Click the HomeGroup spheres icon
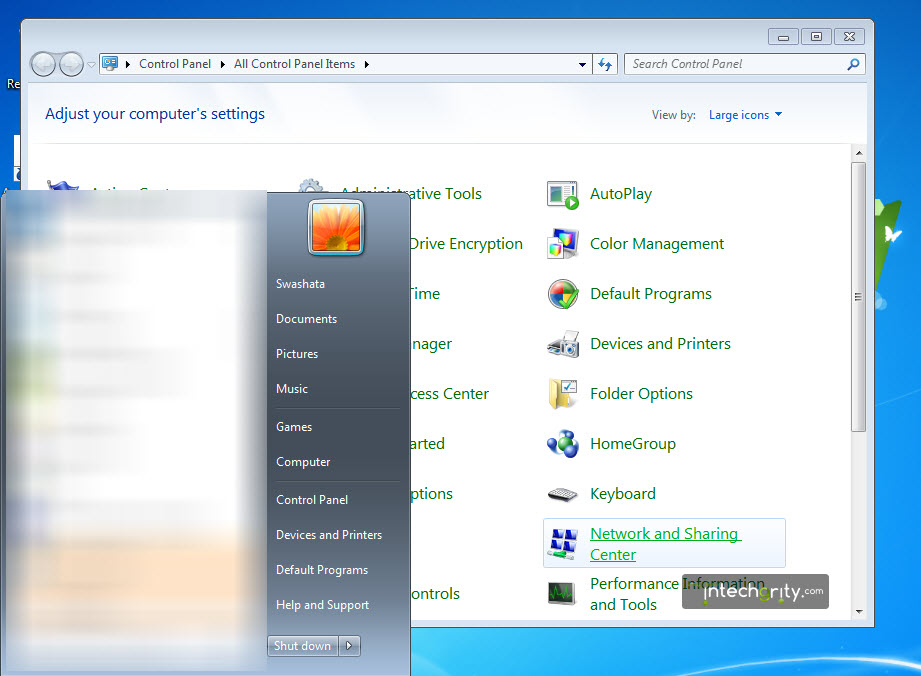 [563, 444]
